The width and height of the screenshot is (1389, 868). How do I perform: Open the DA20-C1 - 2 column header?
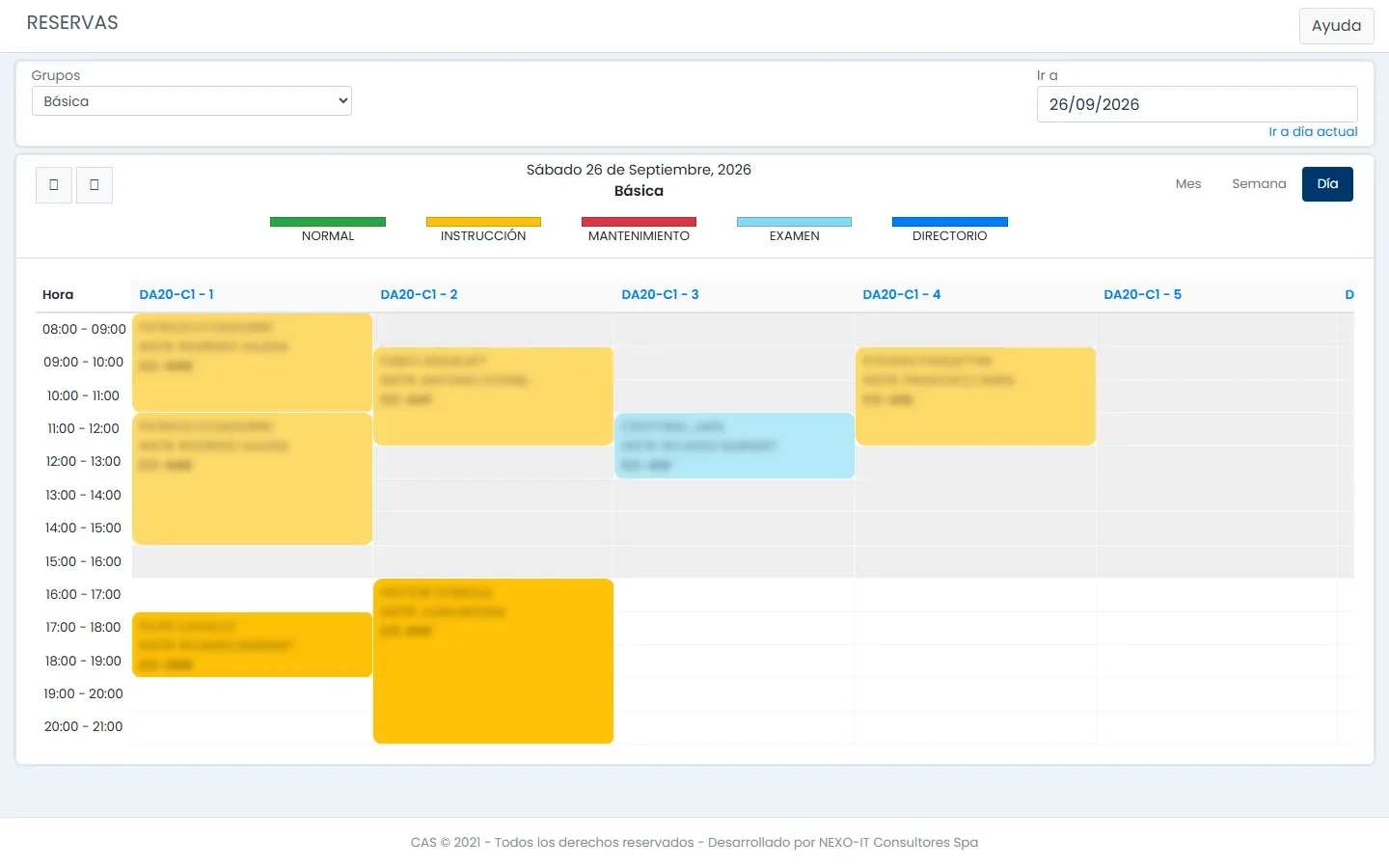(x=419, y=295)
